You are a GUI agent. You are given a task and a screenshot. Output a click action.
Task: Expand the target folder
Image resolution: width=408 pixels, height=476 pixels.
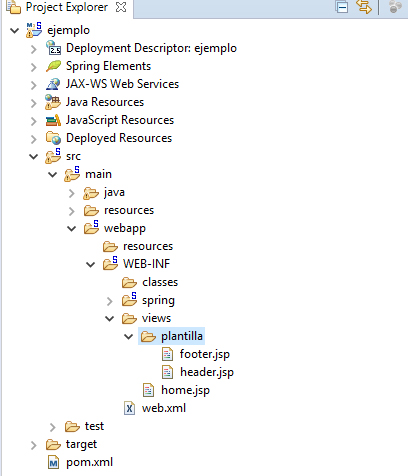tap(34, 445)
